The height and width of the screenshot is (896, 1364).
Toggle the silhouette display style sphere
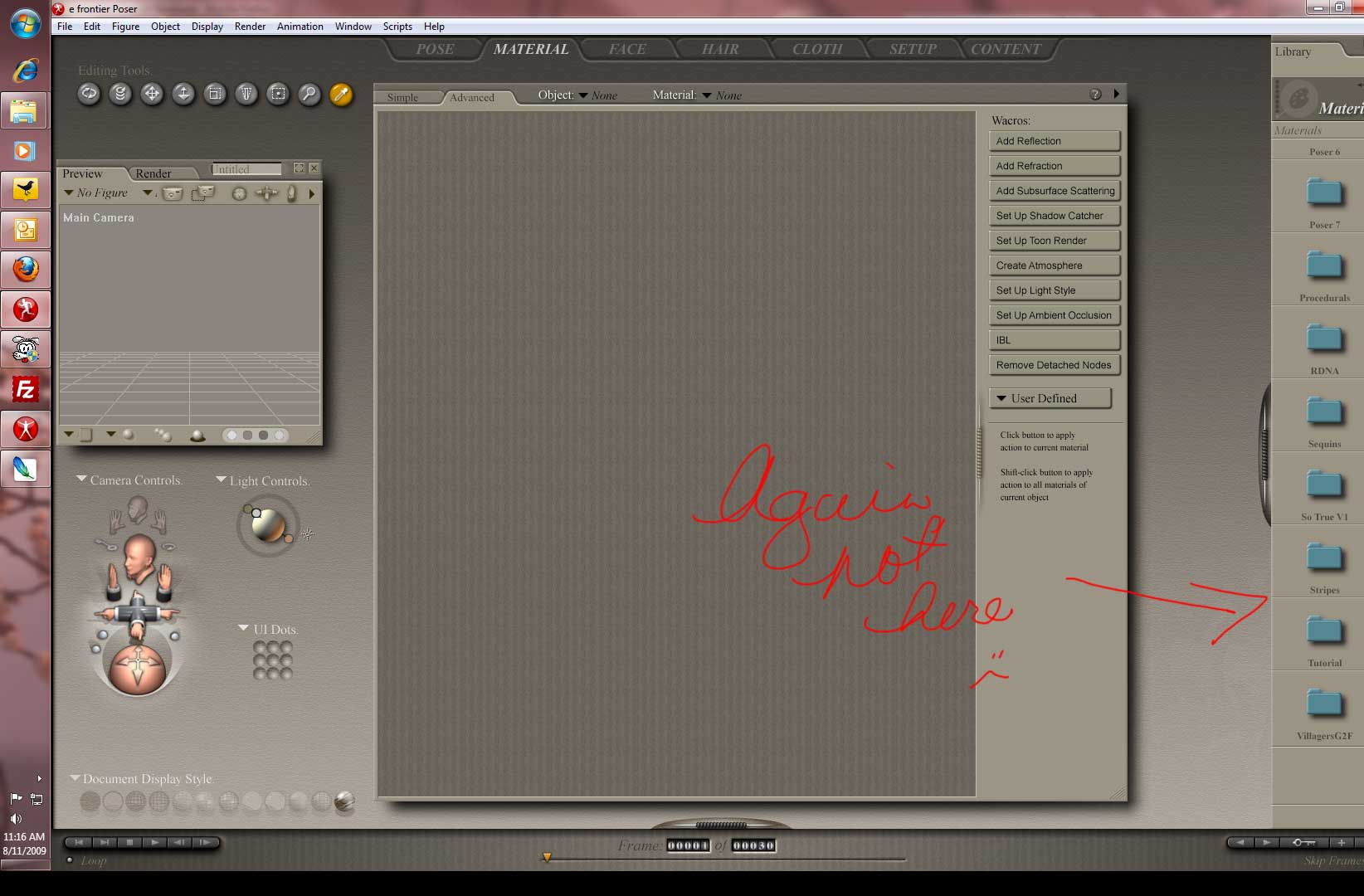click(x=90, y=801)
